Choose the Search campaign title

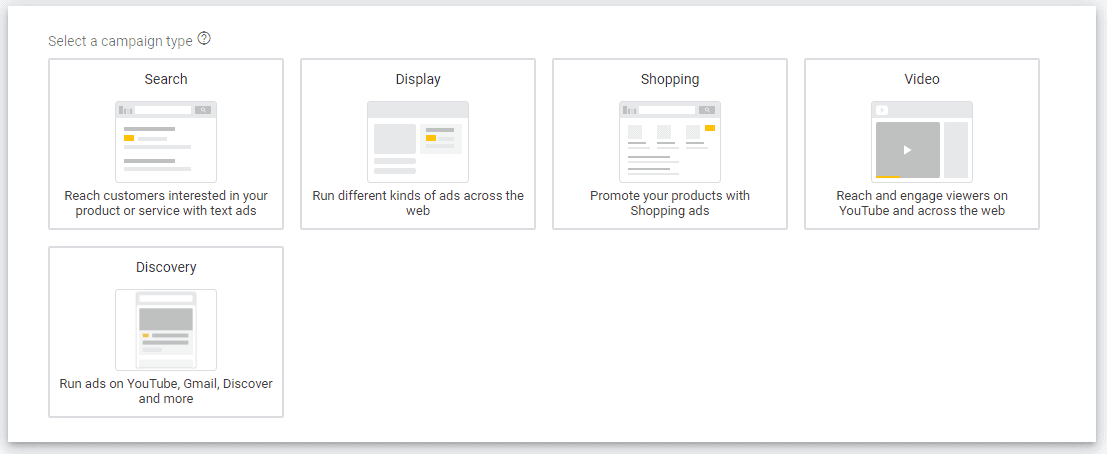166,79
